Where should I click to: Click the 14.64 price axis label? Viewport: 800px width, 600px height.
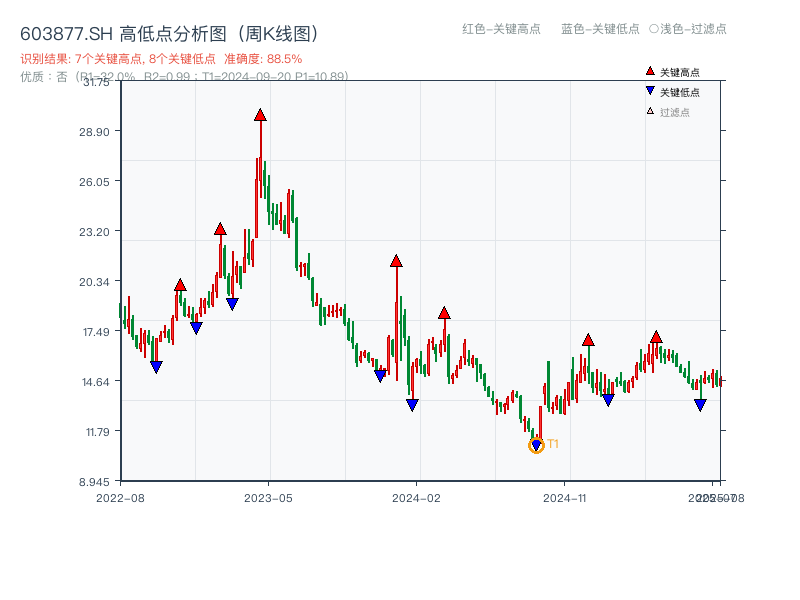pos(96,382)
